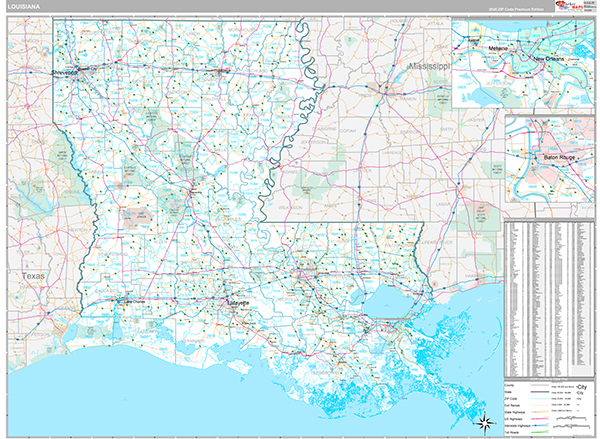This screenshot has width=600, height=439.
Task: Click the '2026 ZIP Code Premium Edition' subtitle
Action: (x=516, y=9)
